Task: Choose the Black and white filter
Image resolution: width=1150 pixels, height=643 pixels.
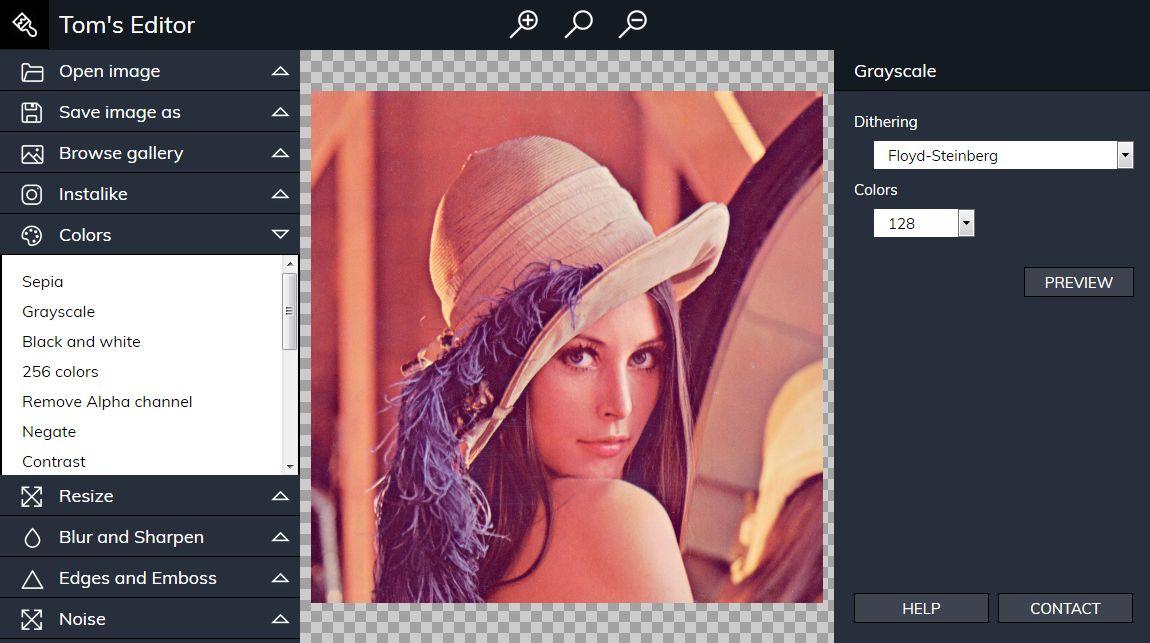Action: coord(81,342)
